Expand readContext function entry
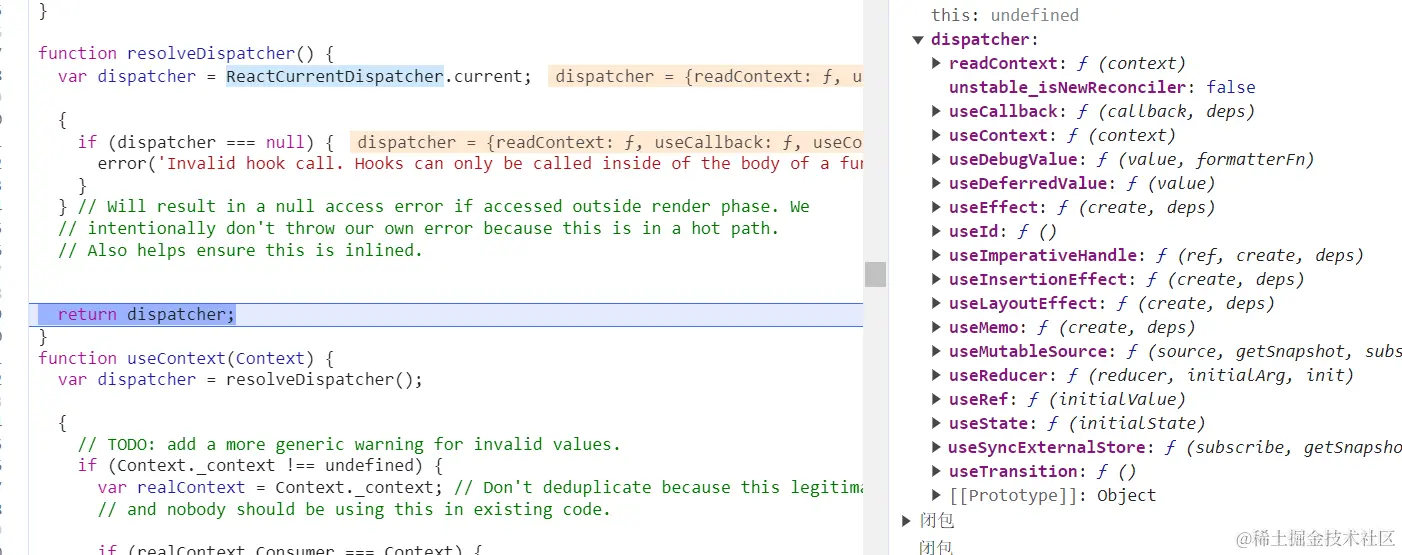 [937, 63]
